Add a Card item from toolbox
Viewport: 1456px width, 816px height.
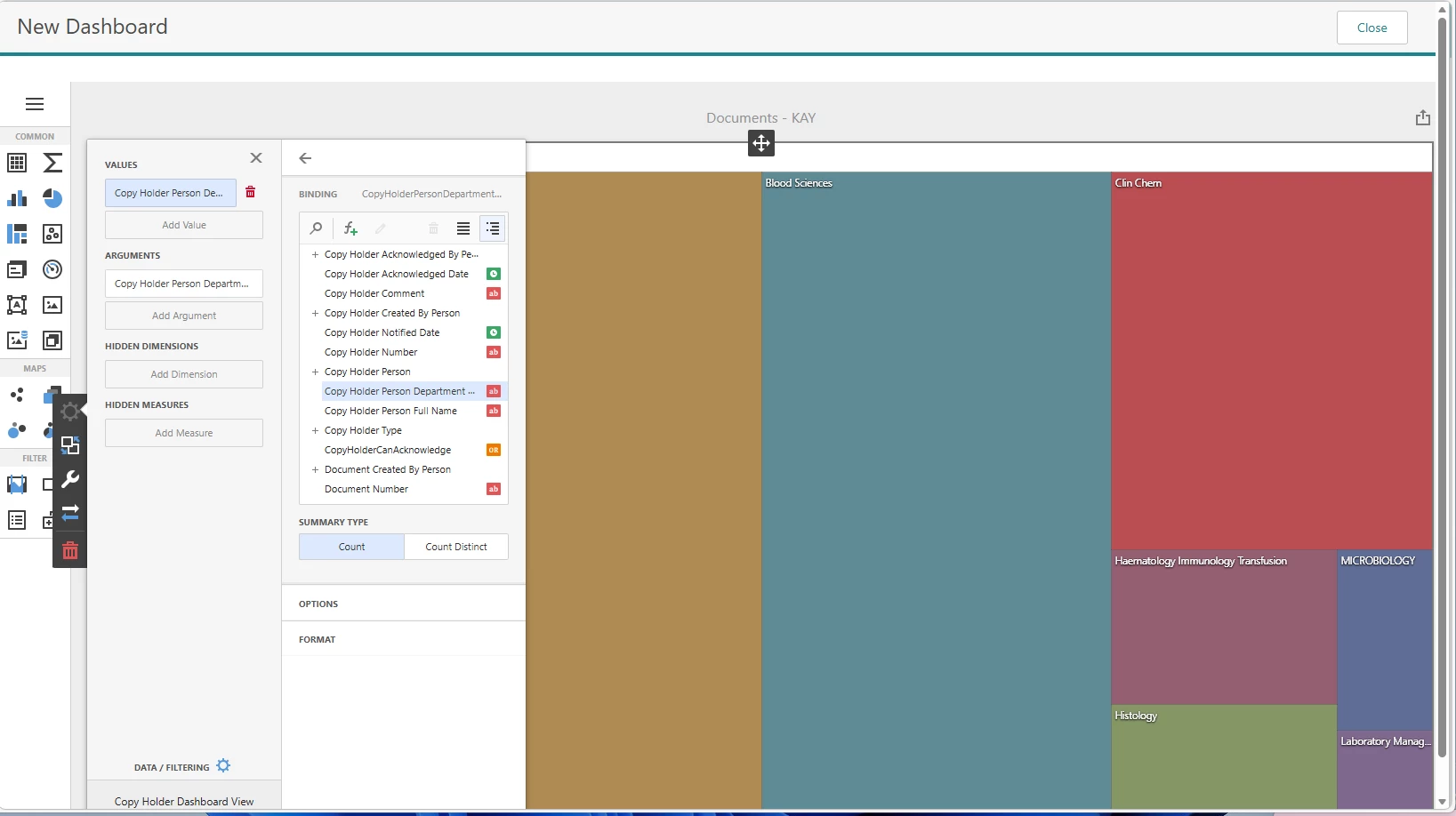[x=17, y=269]
